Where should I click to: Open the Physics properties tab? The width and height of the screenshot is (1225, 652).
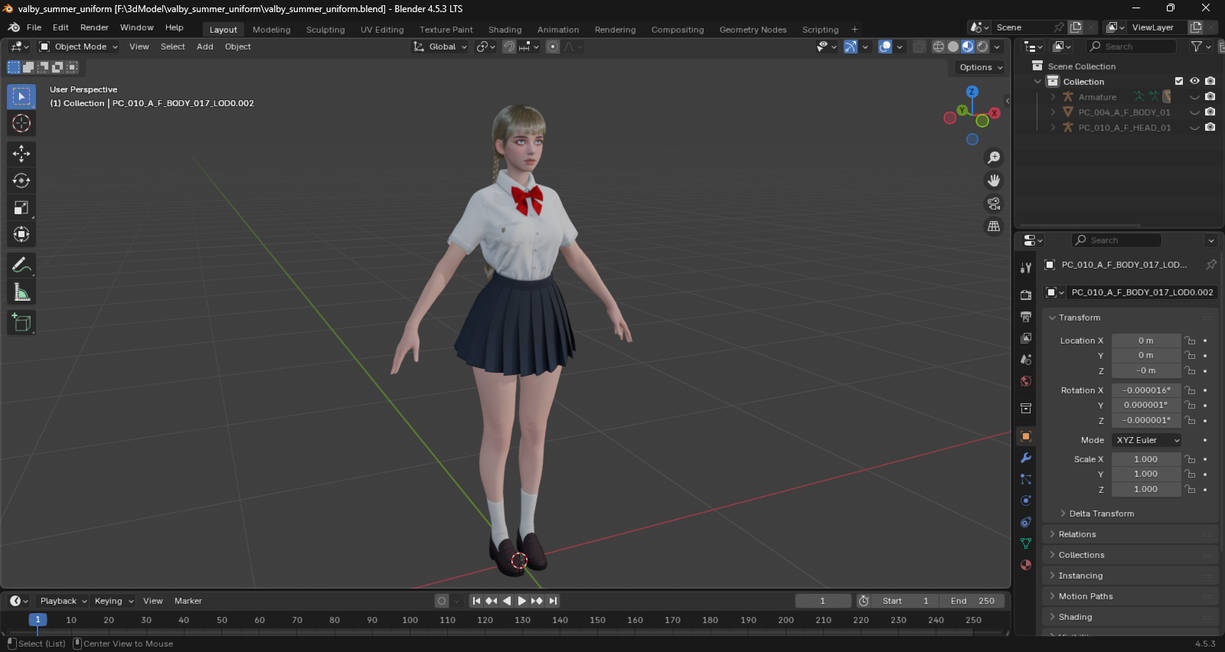(1025, 500)
